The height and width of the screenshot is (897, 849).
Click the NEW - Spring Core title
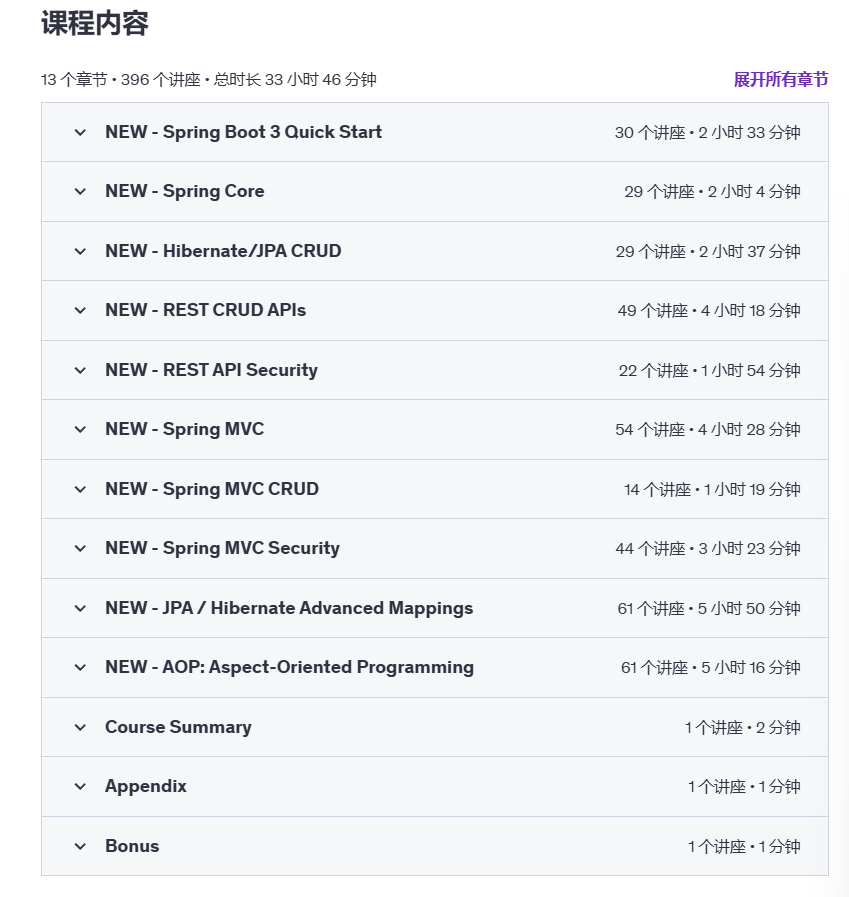click(185, 191)
